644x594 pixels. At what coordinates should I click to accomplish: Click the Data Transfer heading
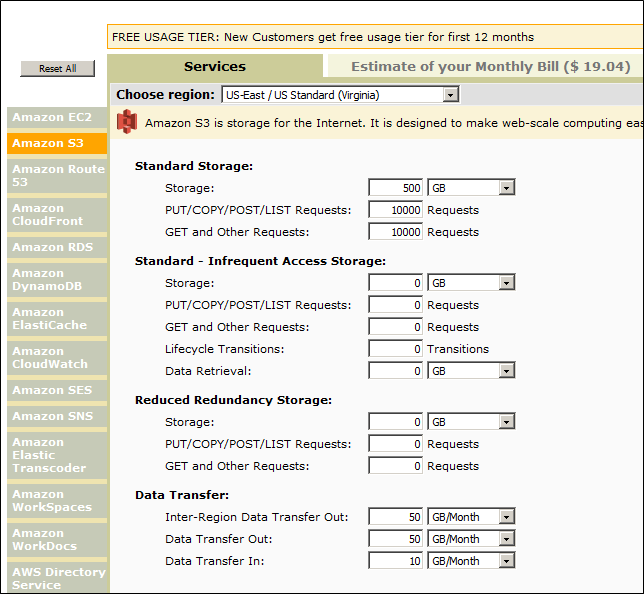182,495
